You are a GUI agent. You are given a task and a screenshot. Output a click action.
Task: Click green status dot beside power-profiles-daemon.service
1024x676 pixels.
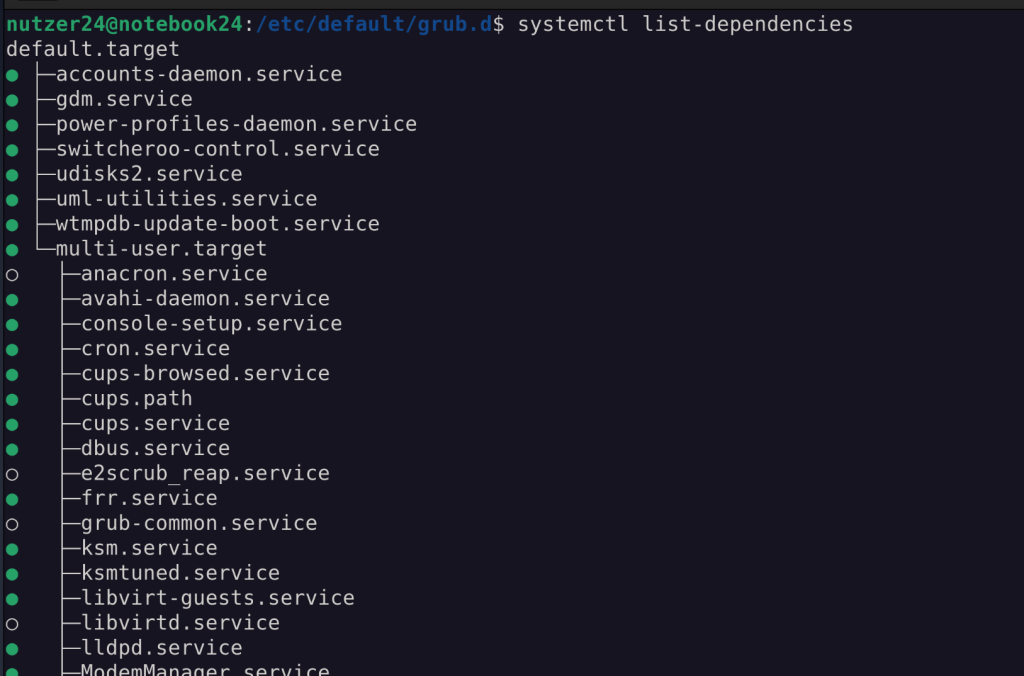(x=12, y=125)
